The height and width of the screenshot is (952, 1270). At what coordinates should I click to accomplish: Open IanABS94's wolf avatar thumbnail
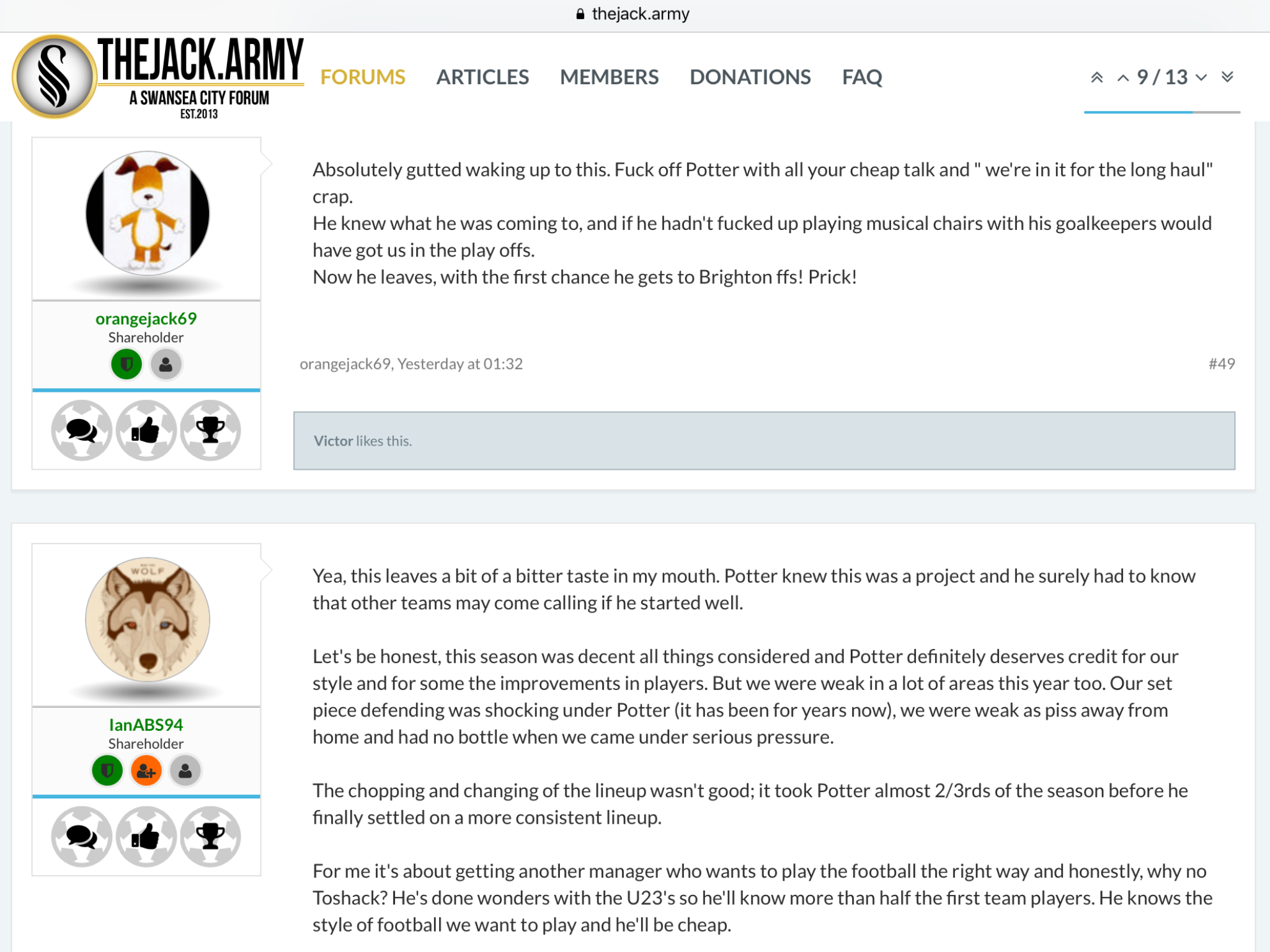coord(148,620)
